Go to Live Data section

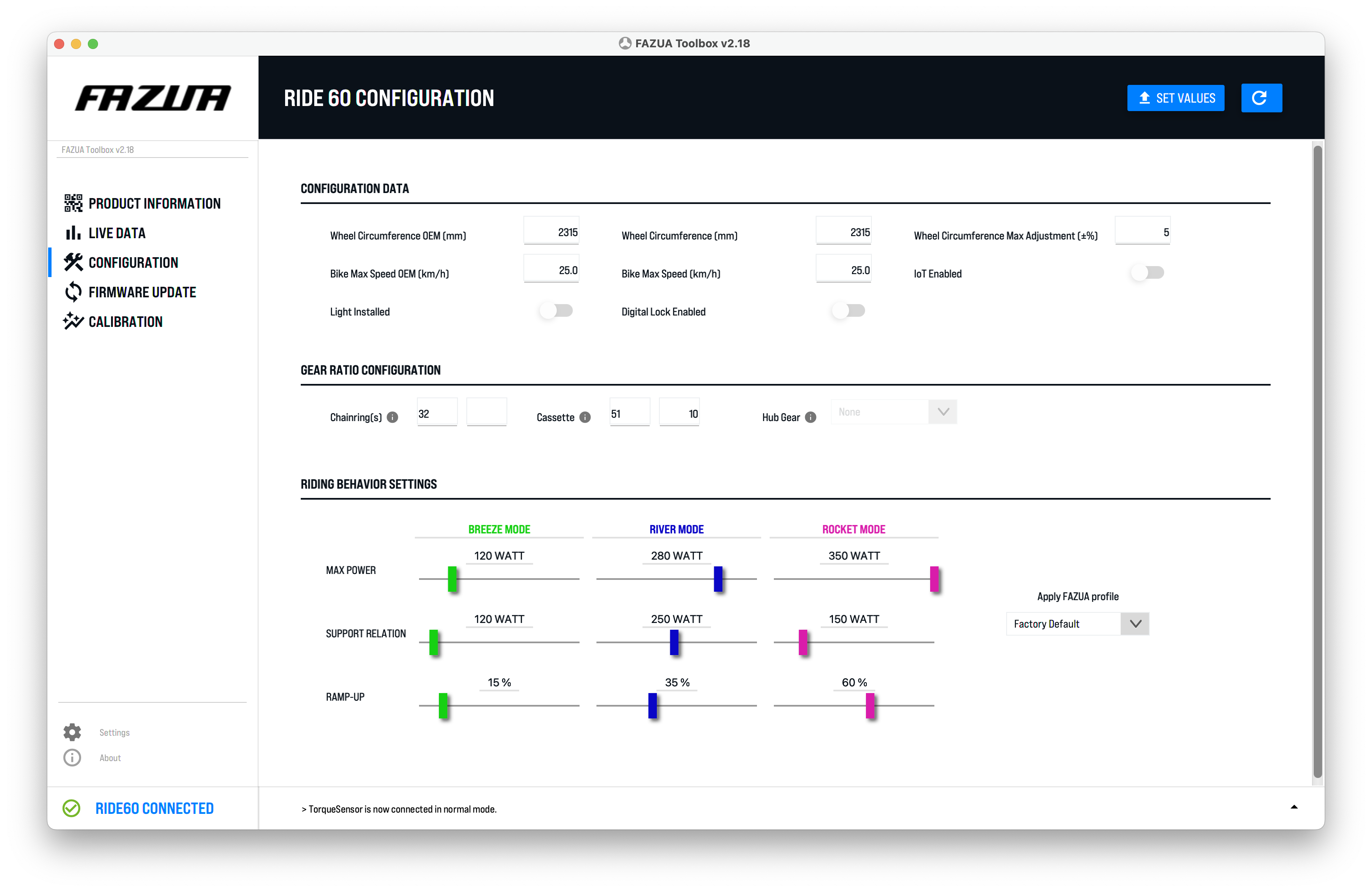tap(117, 233)
